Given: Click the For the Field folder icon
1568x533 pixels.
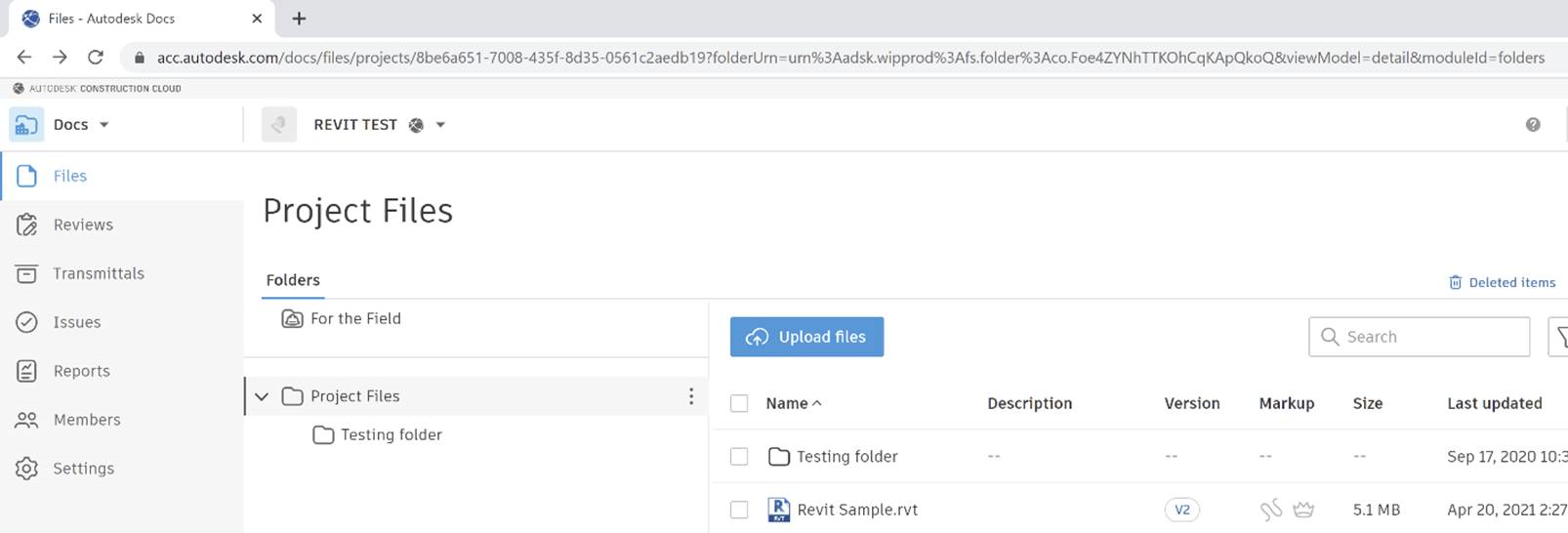Looking at the screenshot, I should pyautogui.click(x=292, y=318).
